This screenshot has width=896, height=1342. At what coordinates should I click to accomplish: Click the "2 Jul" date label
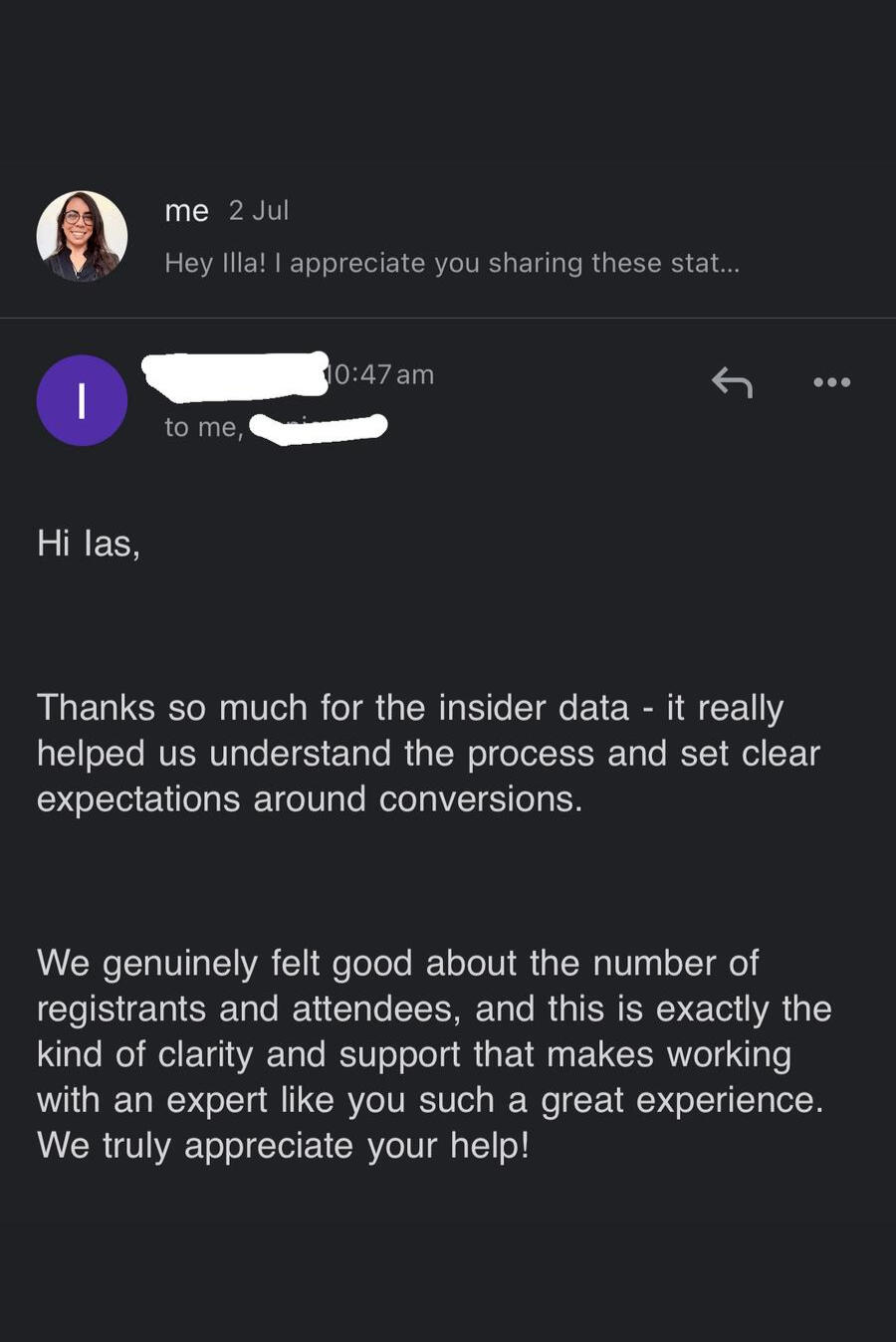(x=259, y=211)
